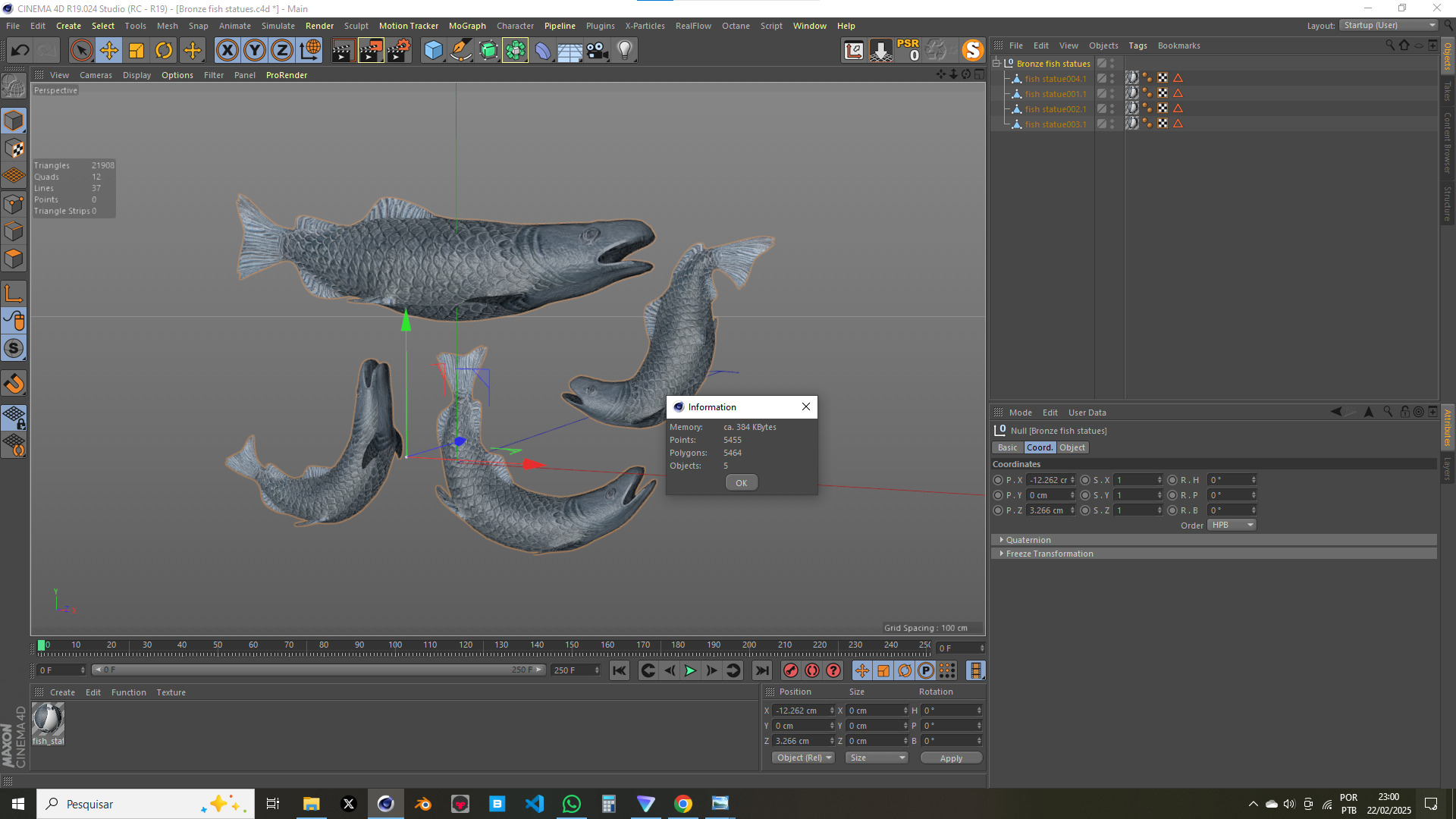Toggle the S.Y animation dot
This screenshot has width=1456, height=819.
1085,495
